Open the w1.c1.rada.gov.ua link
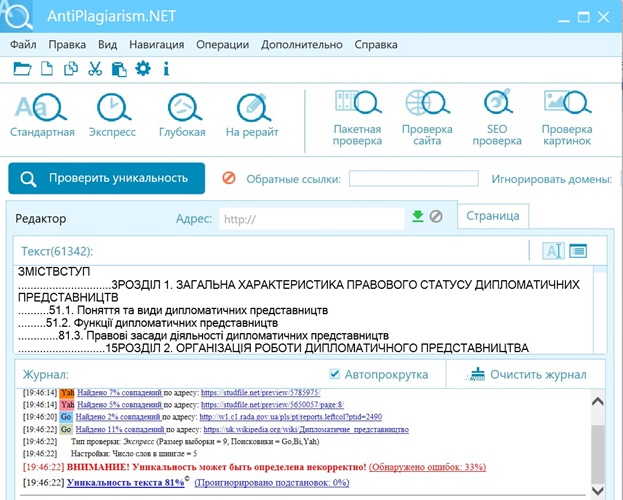 (x=290, y=417)
